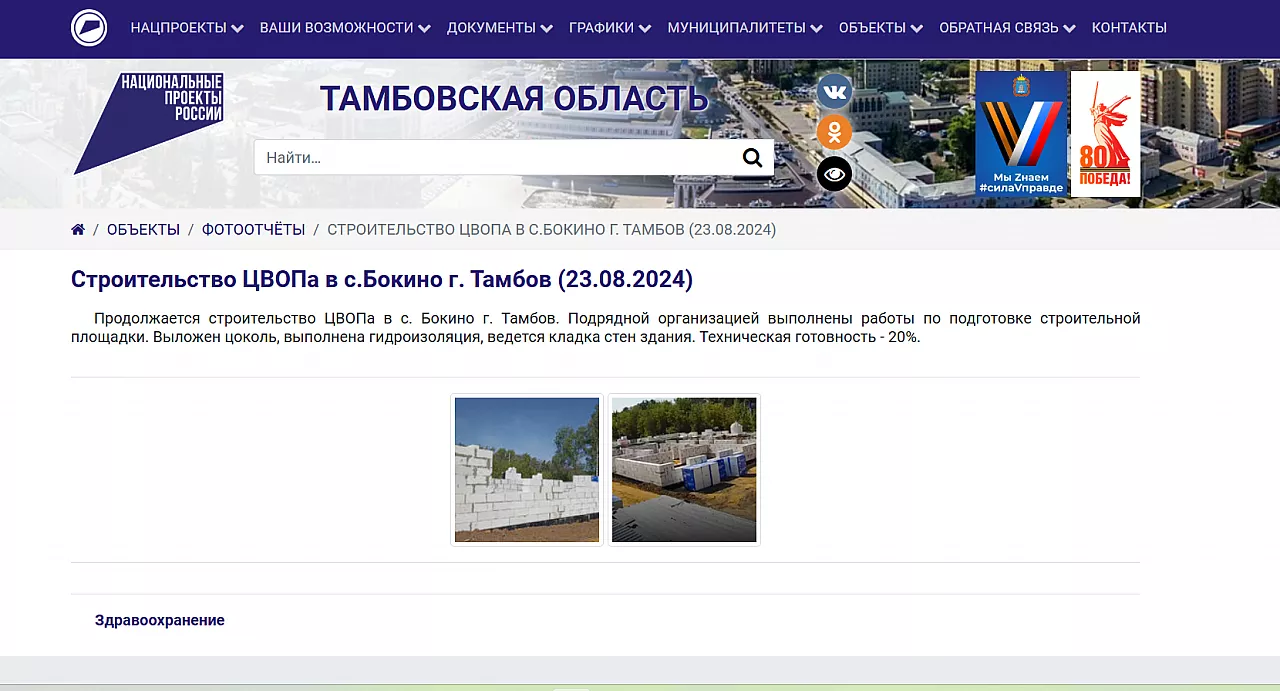The image size is (1280, 691).
Task: Open the Контакты menu item
Action: point(1129,28)
